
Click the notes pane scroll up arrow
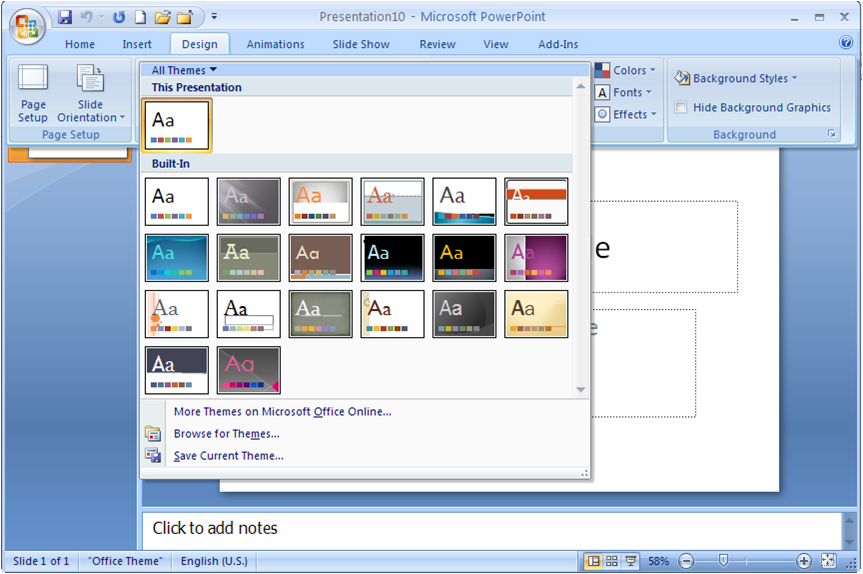pyautogui.click(x=850, y=520)
